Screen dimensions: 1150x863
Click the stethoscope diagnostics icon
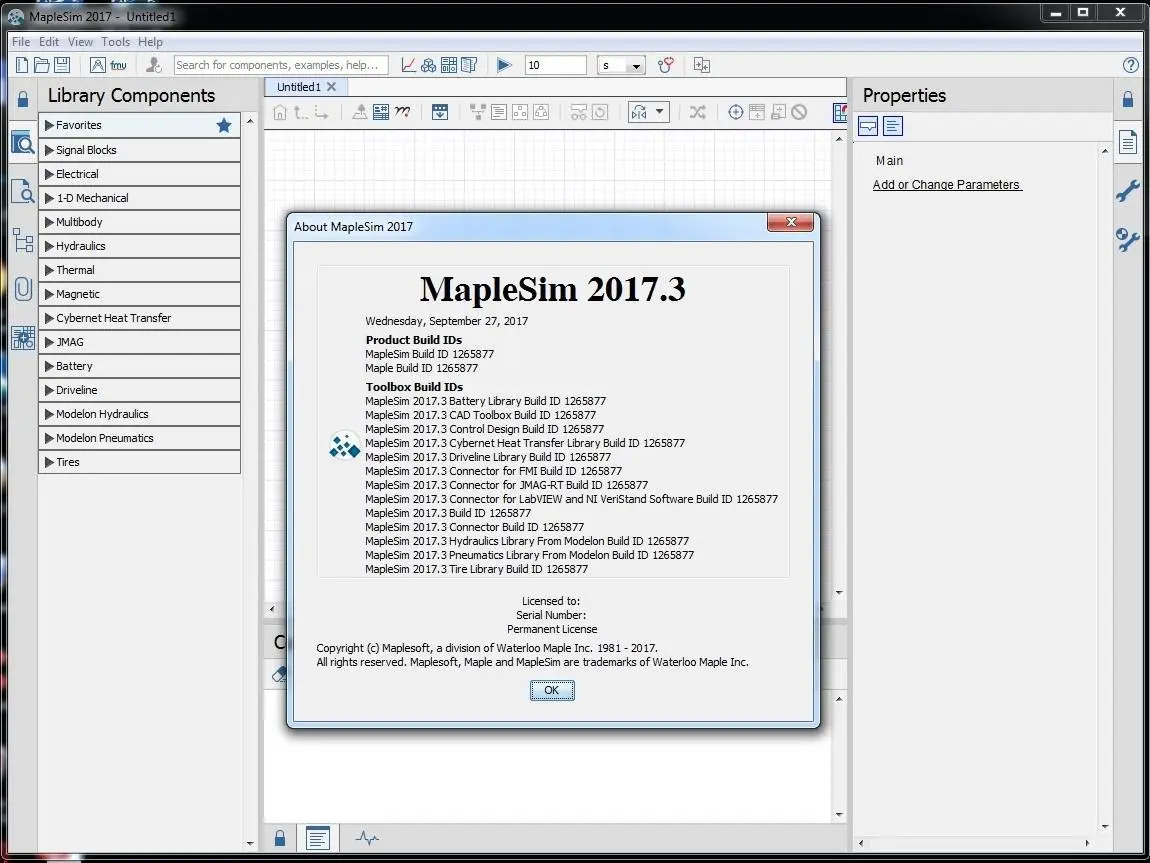click(665, 65)
